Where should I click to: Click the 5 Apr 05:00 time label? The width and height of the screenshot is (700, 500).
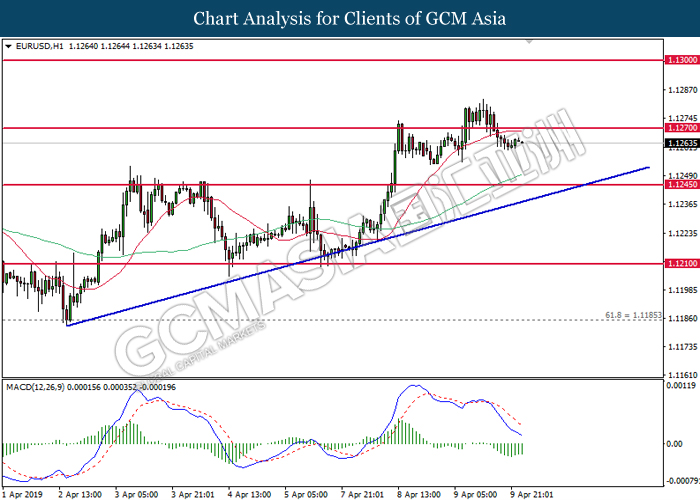pos(306,494)
